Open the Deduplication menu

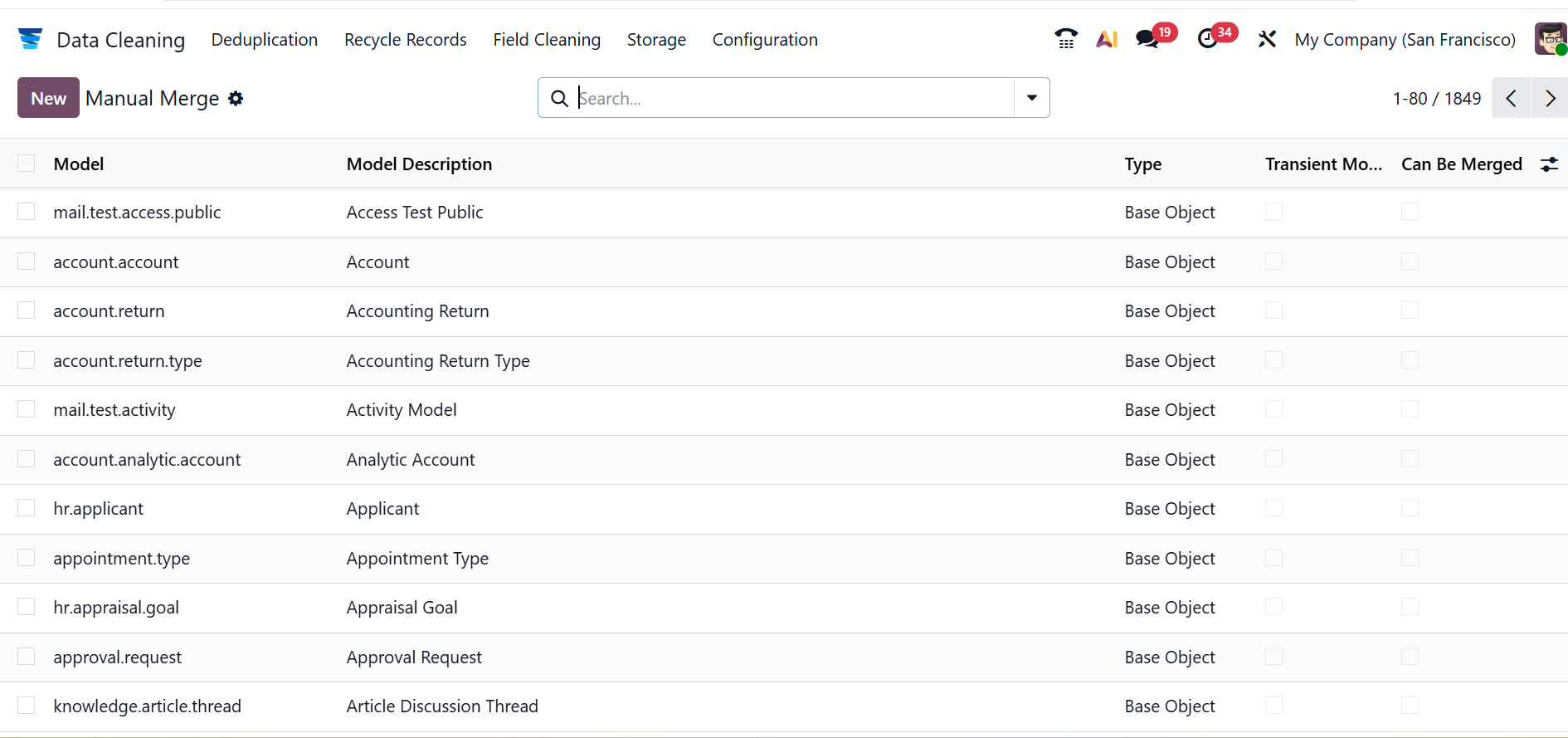click(264, 40)
